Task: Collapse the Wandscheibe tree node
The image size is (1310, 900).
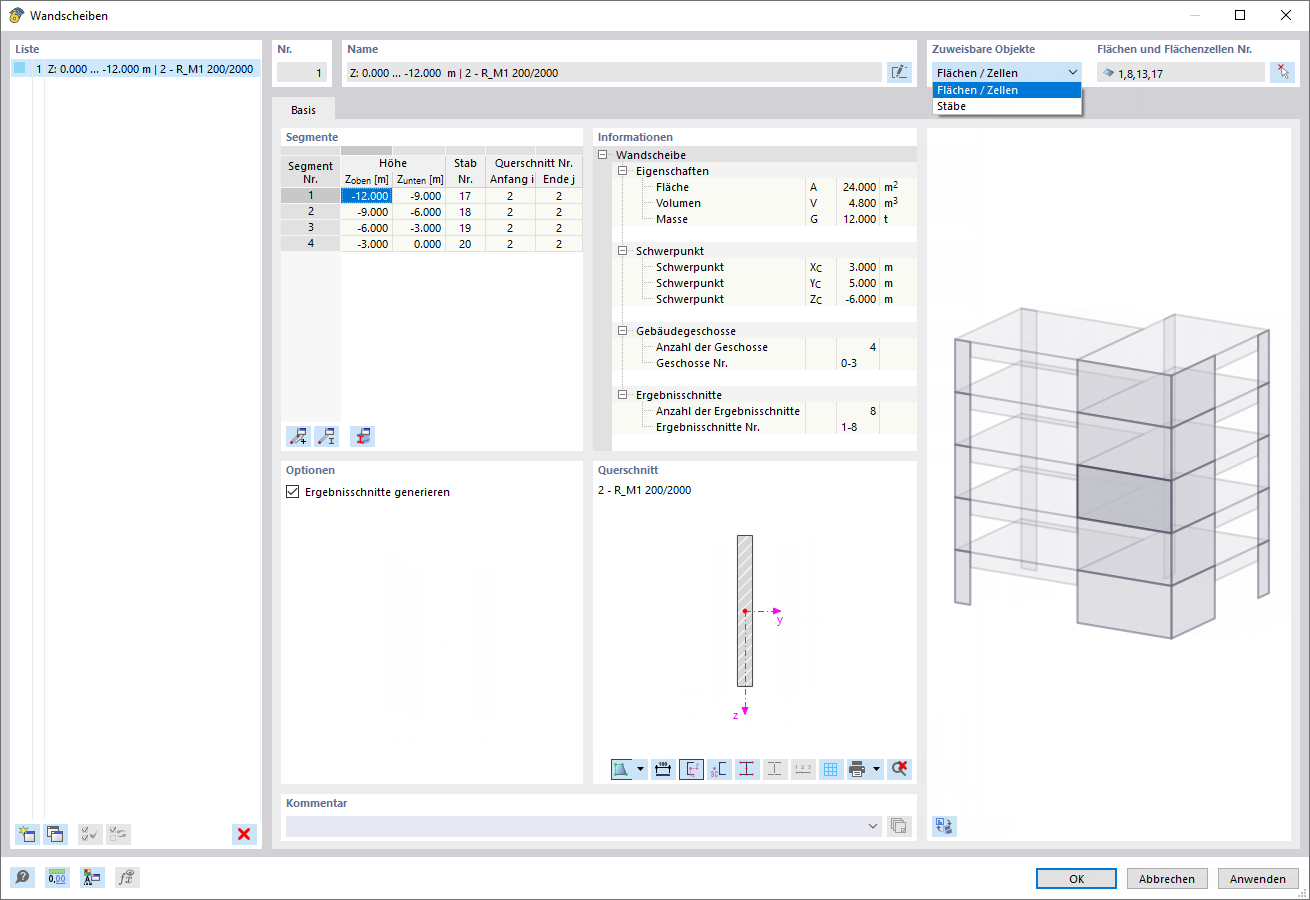Action: (602, 155)
